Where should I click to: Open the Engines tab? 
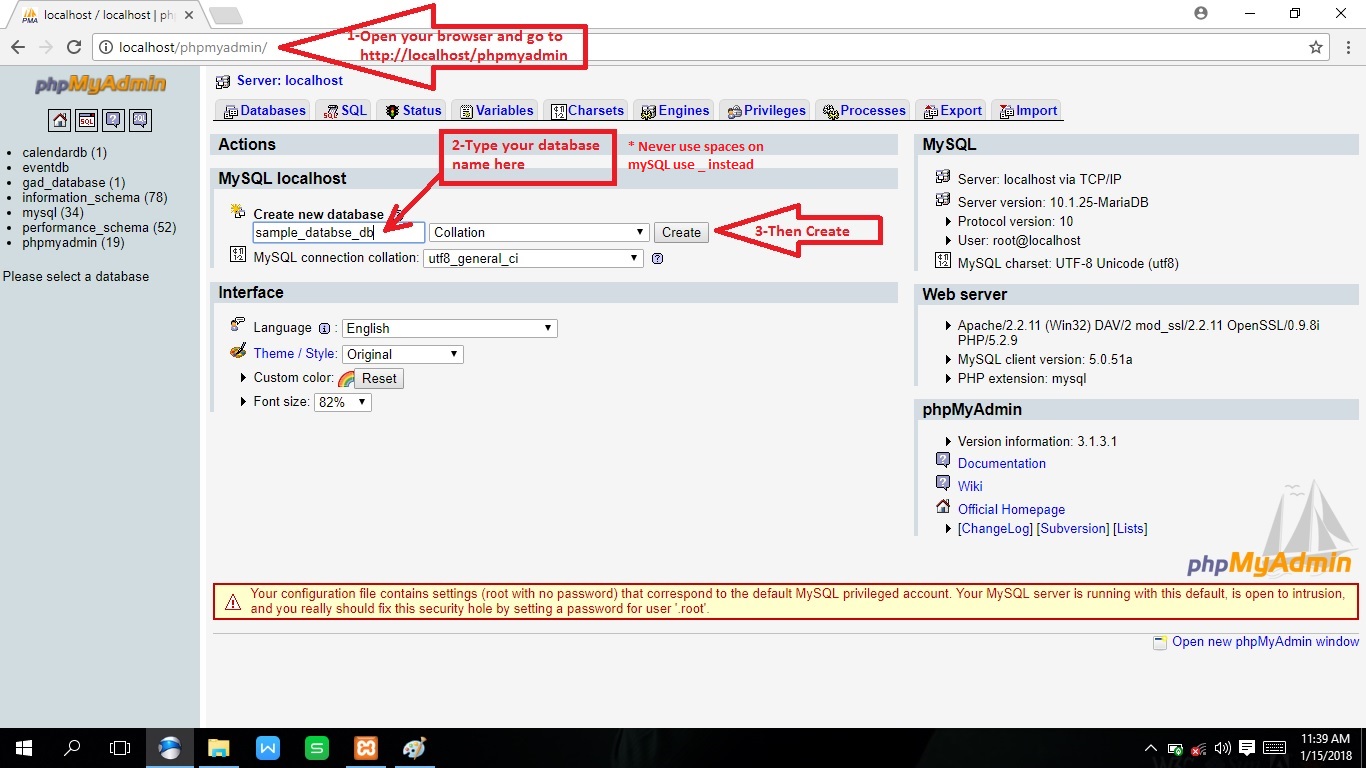click(675, 111)
